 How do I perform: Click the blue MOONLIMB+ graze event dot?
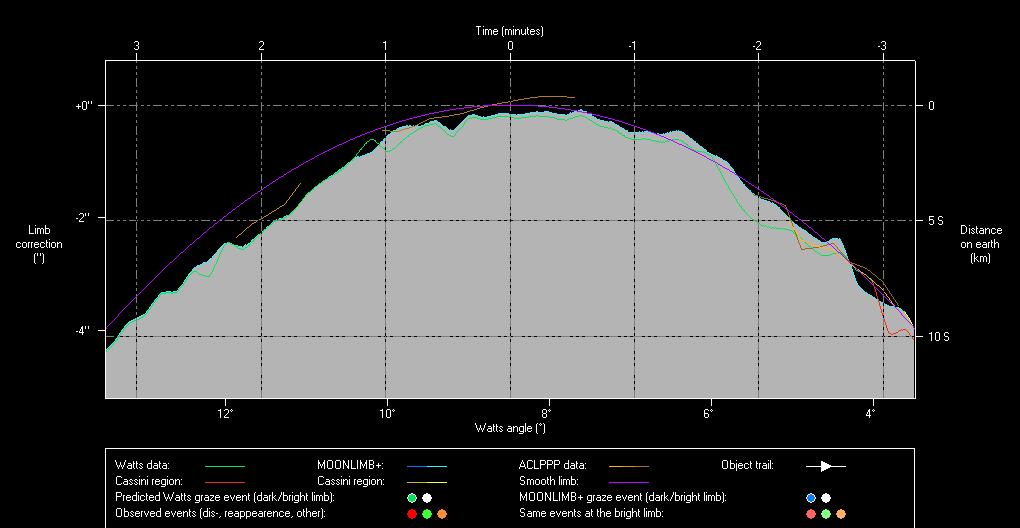tap(810, 497)
